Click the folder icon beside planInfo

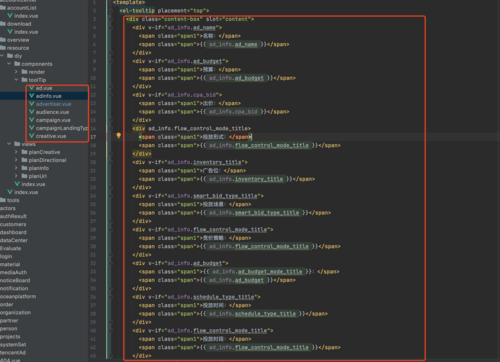24,168
